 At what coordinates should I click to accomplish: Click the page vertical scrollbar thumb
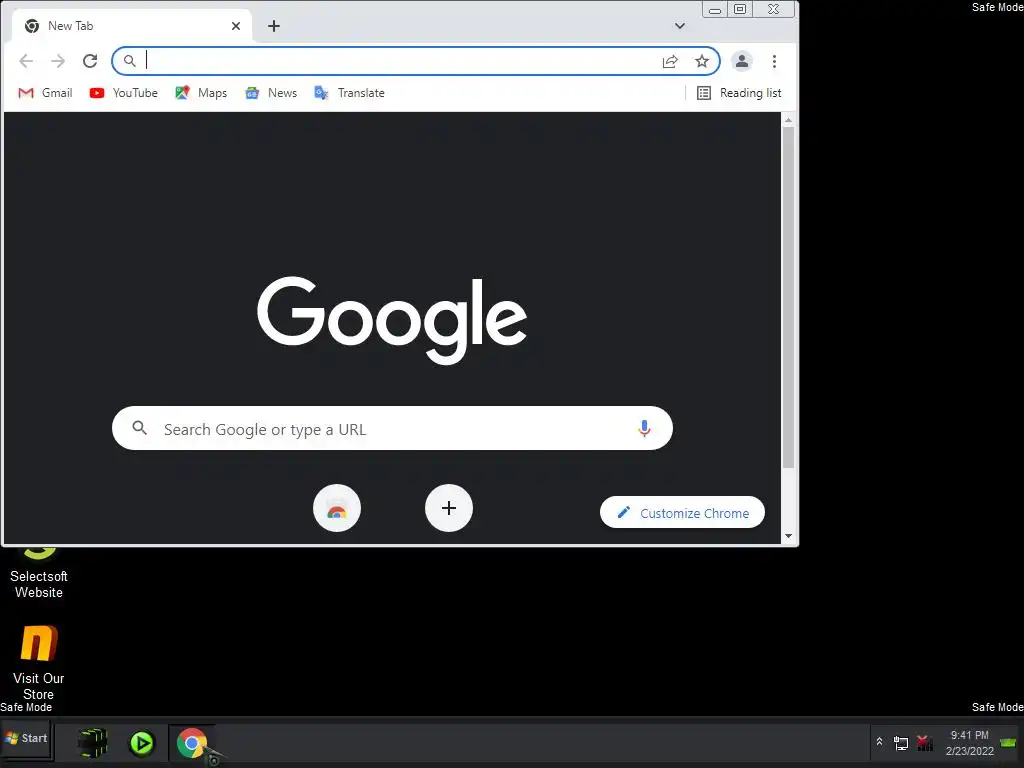pos(788,297)
